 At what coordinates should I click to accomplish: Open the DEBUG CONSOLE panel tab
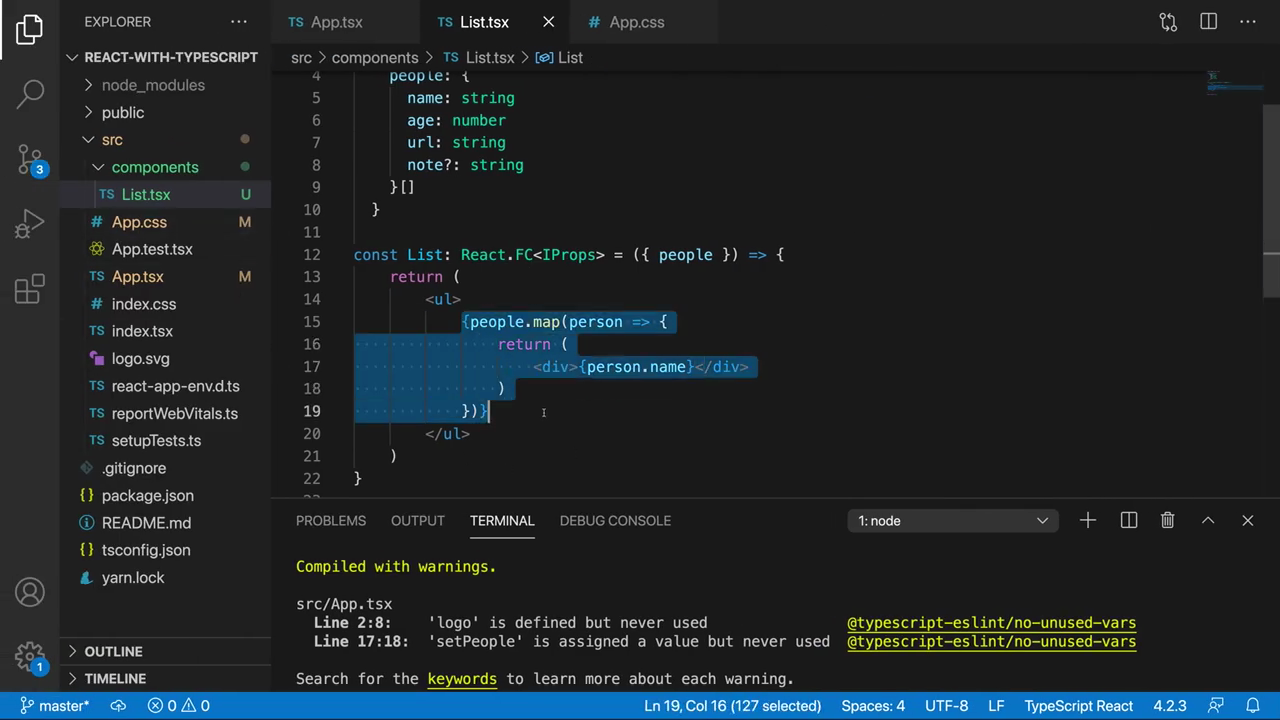[615, 520]
